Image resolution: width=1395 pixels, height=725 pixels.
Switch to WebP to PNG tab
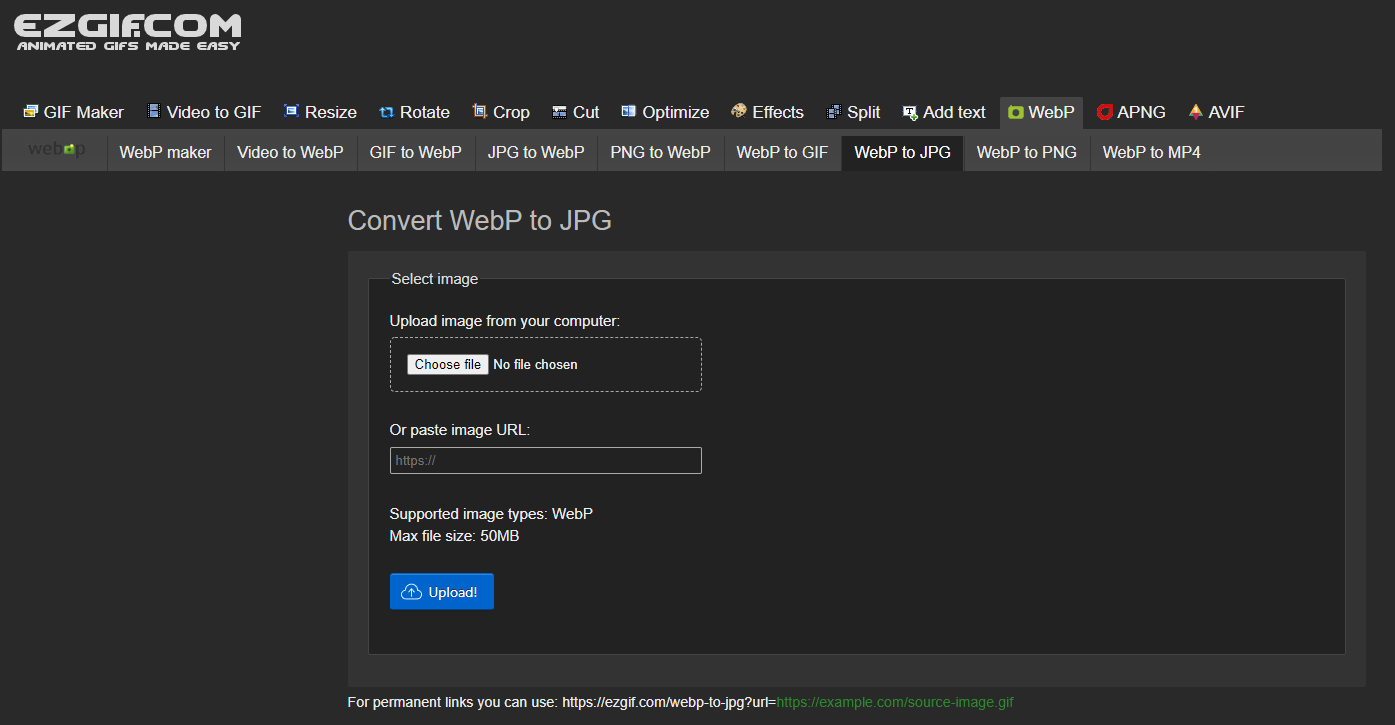1027,152
